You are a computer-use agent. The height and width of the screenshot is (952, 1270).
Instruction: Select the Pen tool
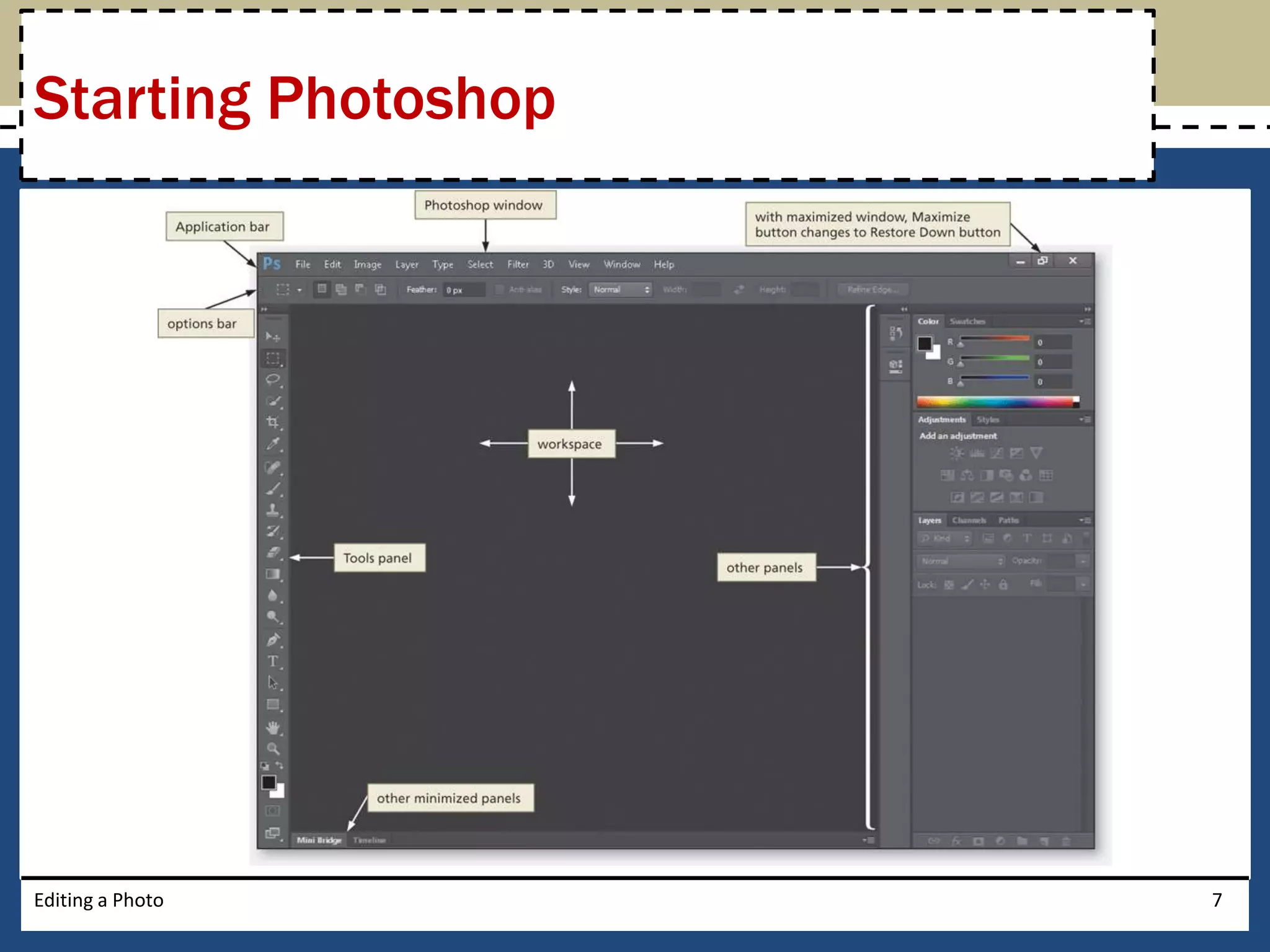click(273, 640)
